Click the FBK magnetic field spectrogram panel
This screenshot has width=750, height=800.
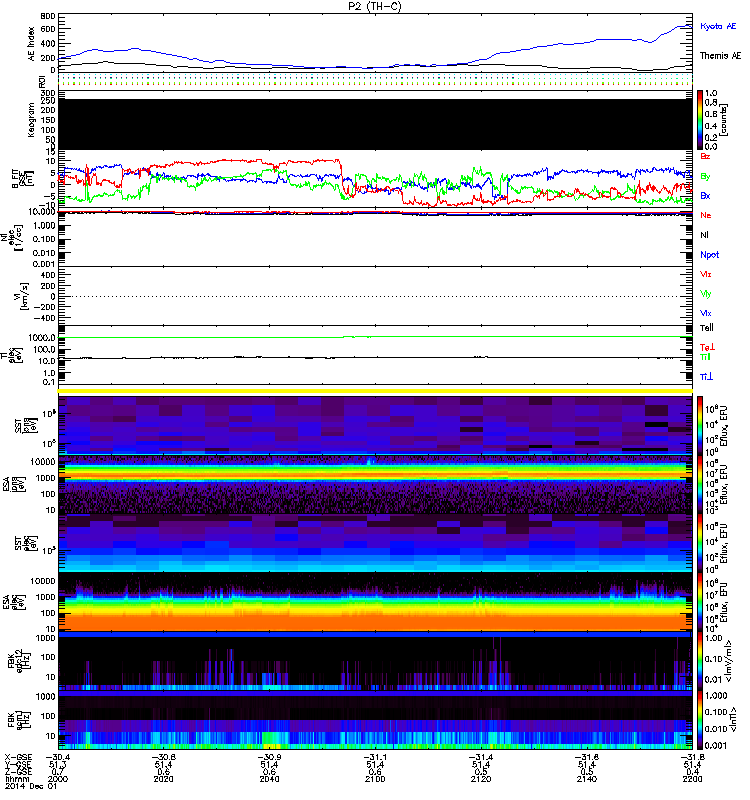375,721
